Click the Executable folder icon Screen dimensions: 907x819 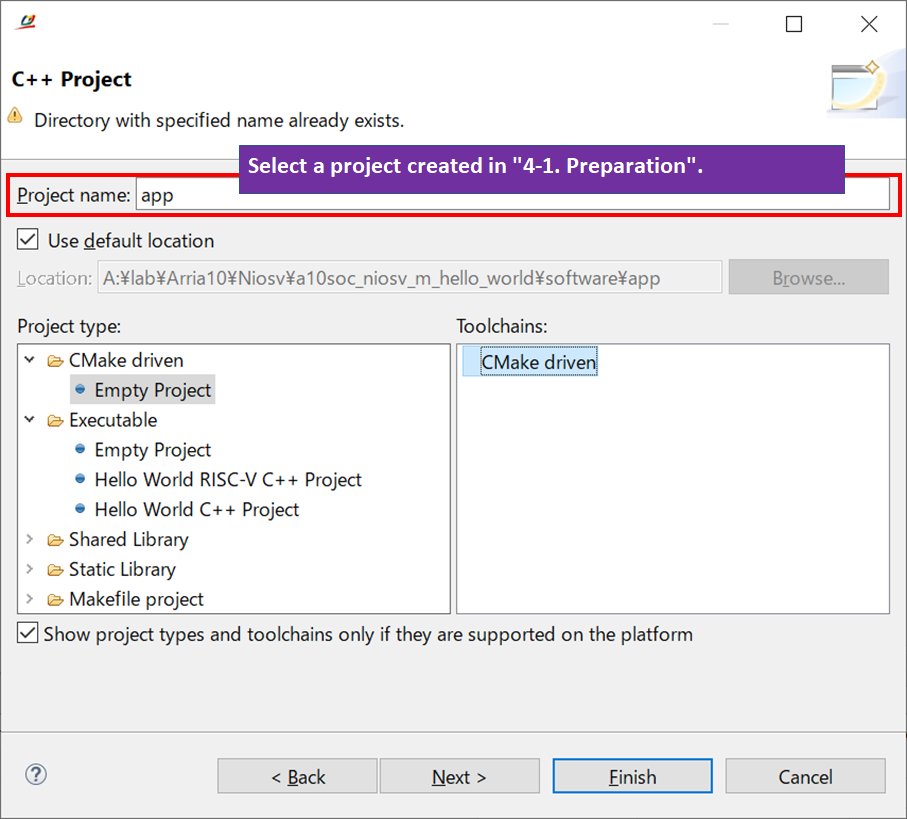[56, 420]
